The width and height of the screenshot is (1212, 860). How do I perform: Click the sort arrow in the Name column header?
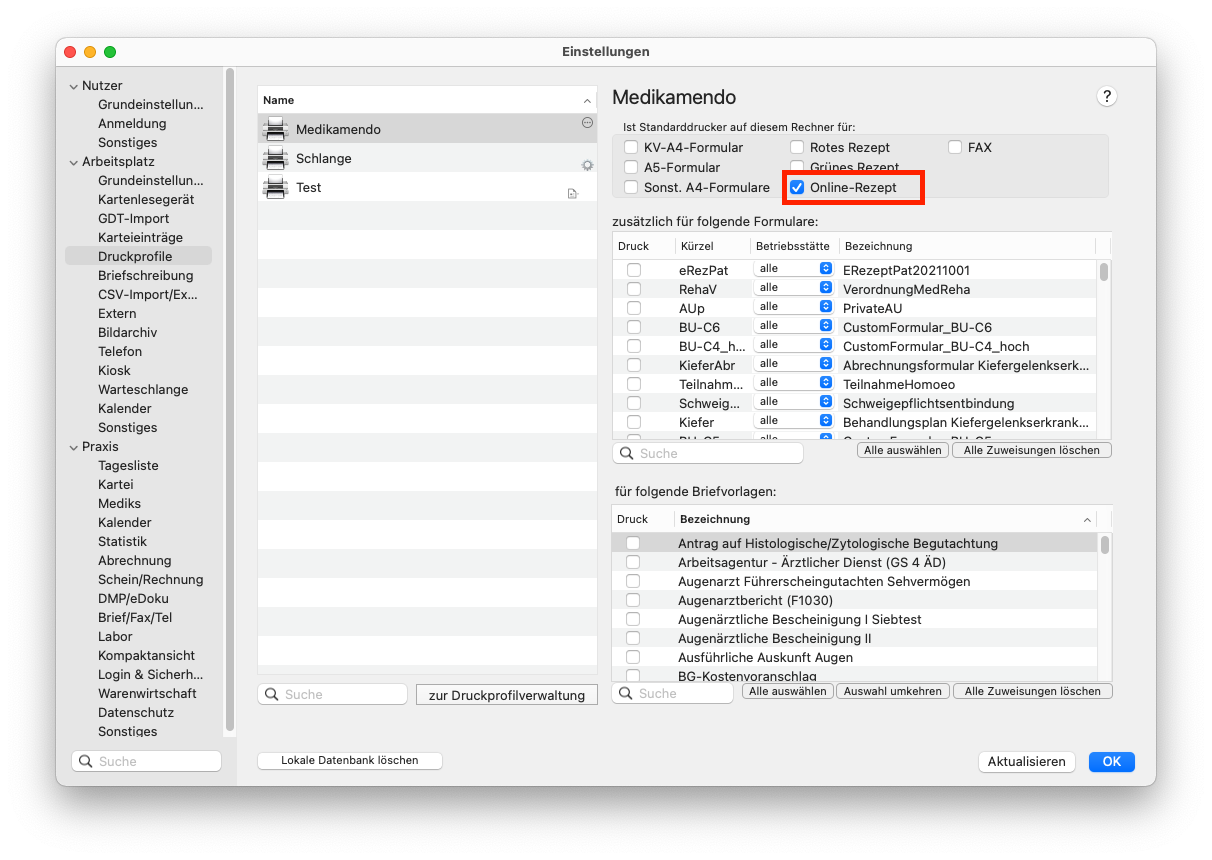(x=587, y=101)
